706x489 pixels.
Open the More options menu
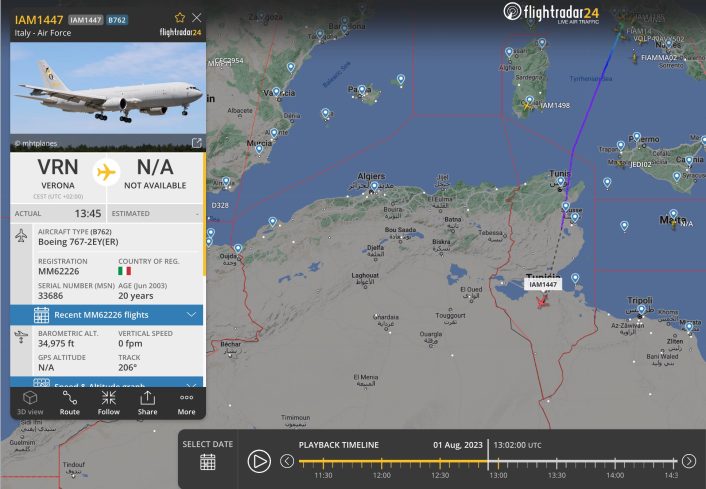186,403
